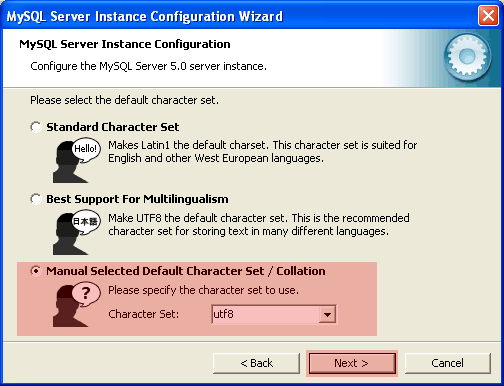
Task: Cancel the configuration wizard
Action: [448, 363]
